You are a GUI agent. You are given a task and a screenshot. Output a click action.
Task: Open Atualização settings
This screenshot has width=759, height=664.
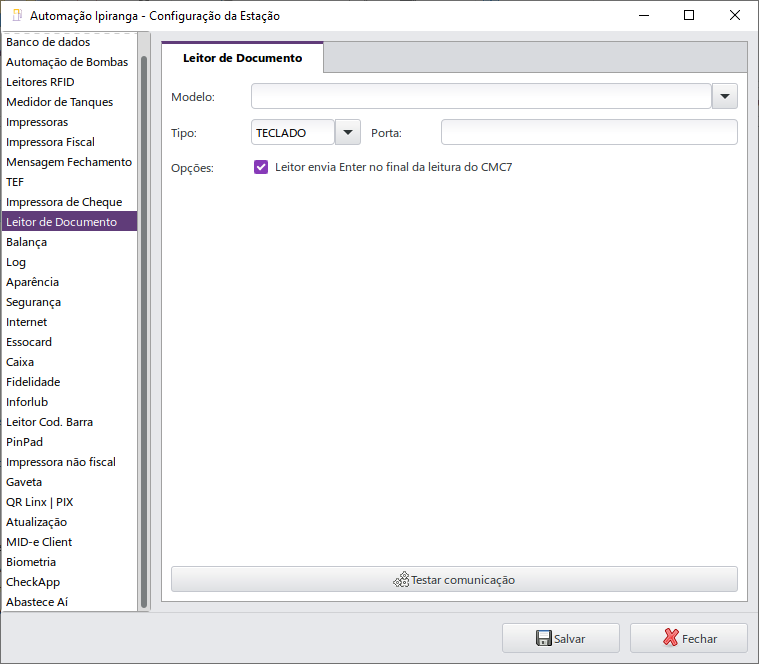[x=70, y=522]
